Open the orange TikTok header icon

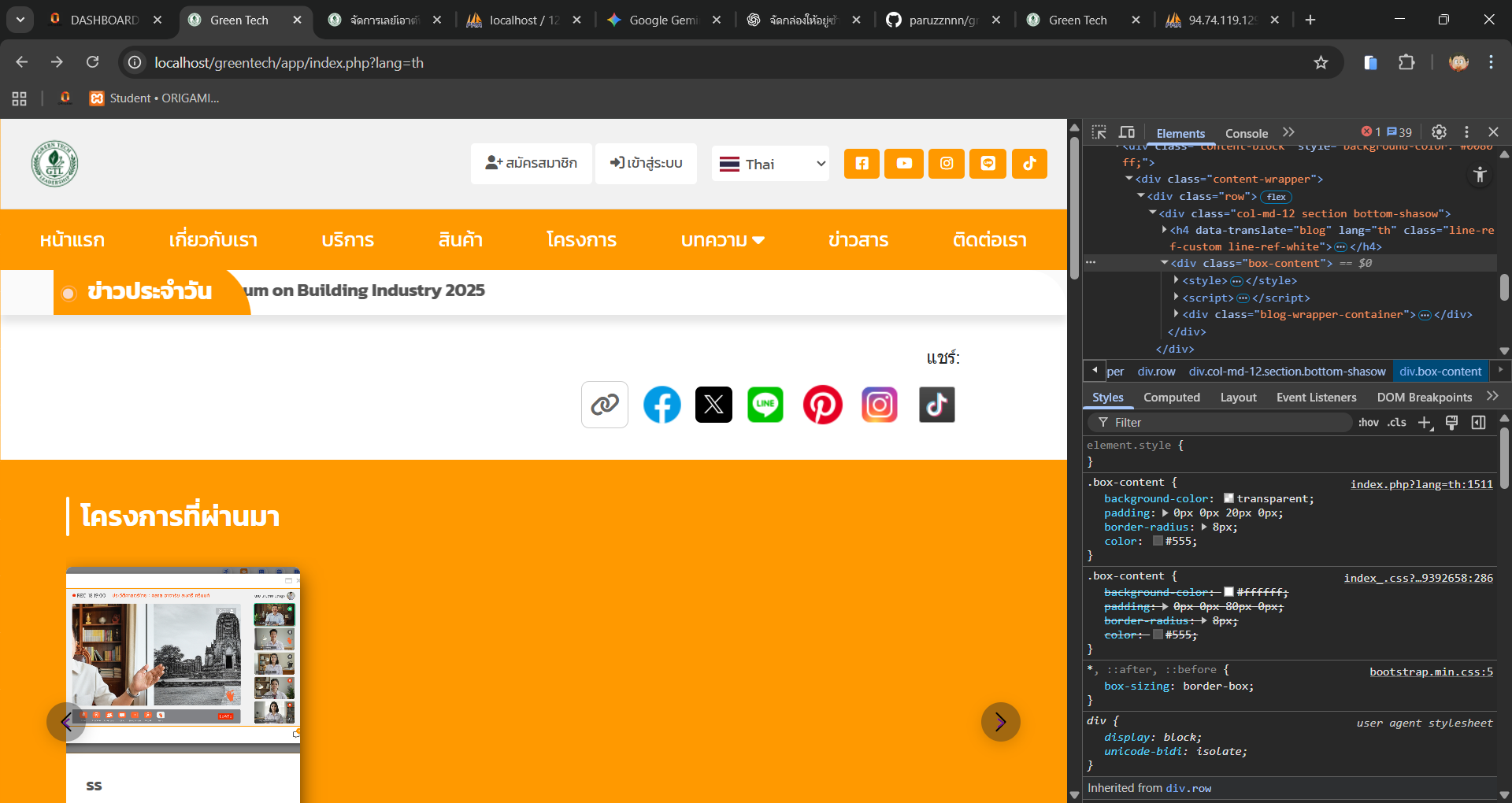(1029, 164)
